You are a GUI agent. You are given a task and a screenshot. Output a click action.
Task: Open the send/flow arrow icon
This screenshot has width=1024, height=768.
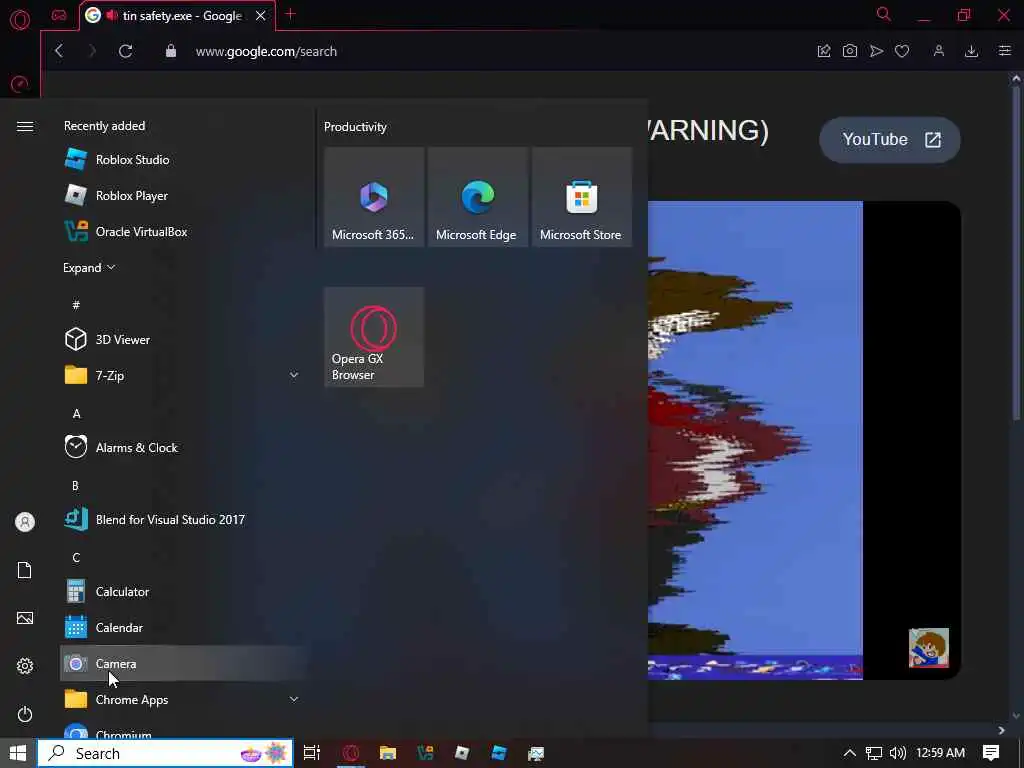click(x=876, y=51)
